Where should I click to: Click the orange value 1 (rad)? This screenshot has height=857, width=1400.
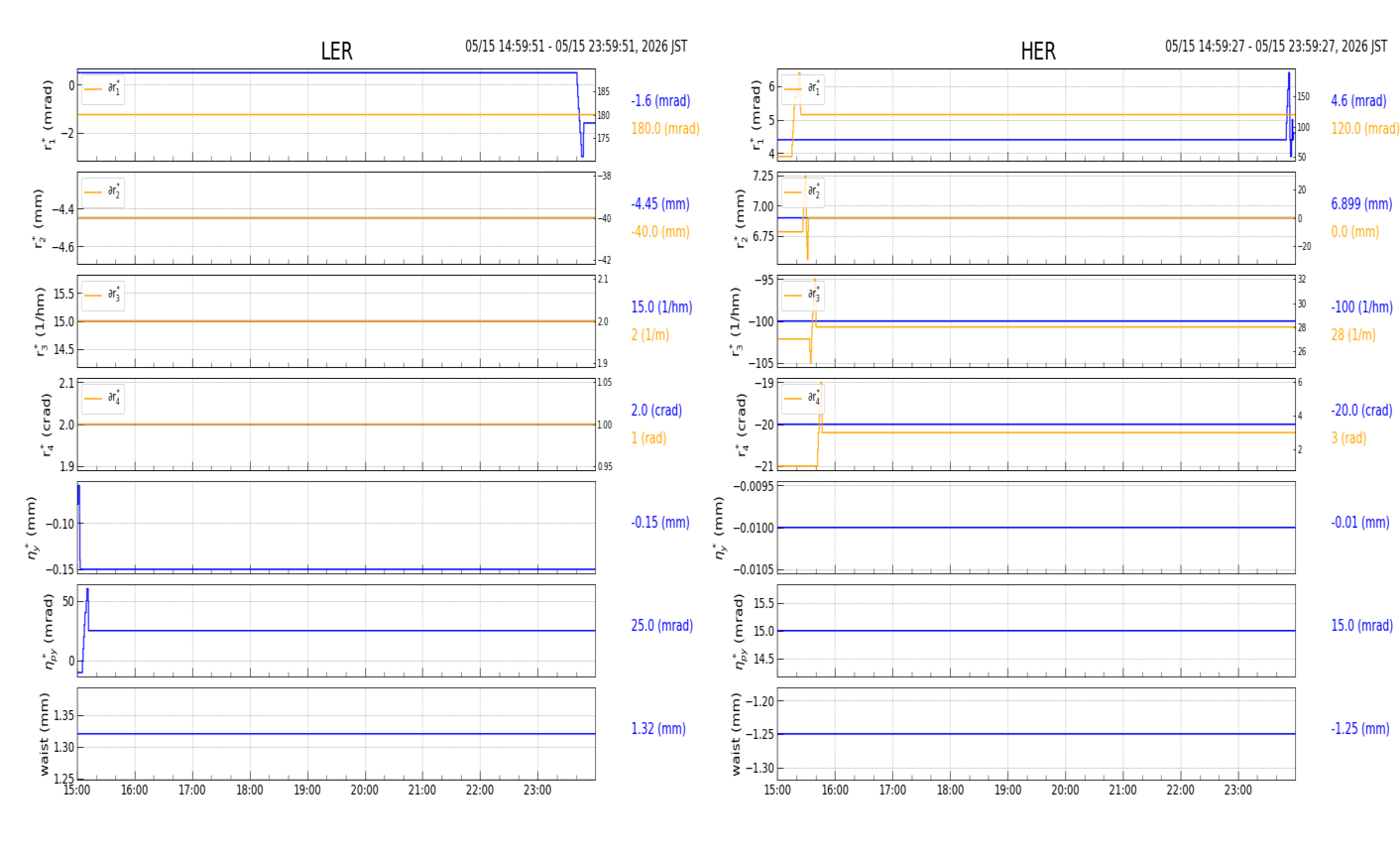click(648, 438)
